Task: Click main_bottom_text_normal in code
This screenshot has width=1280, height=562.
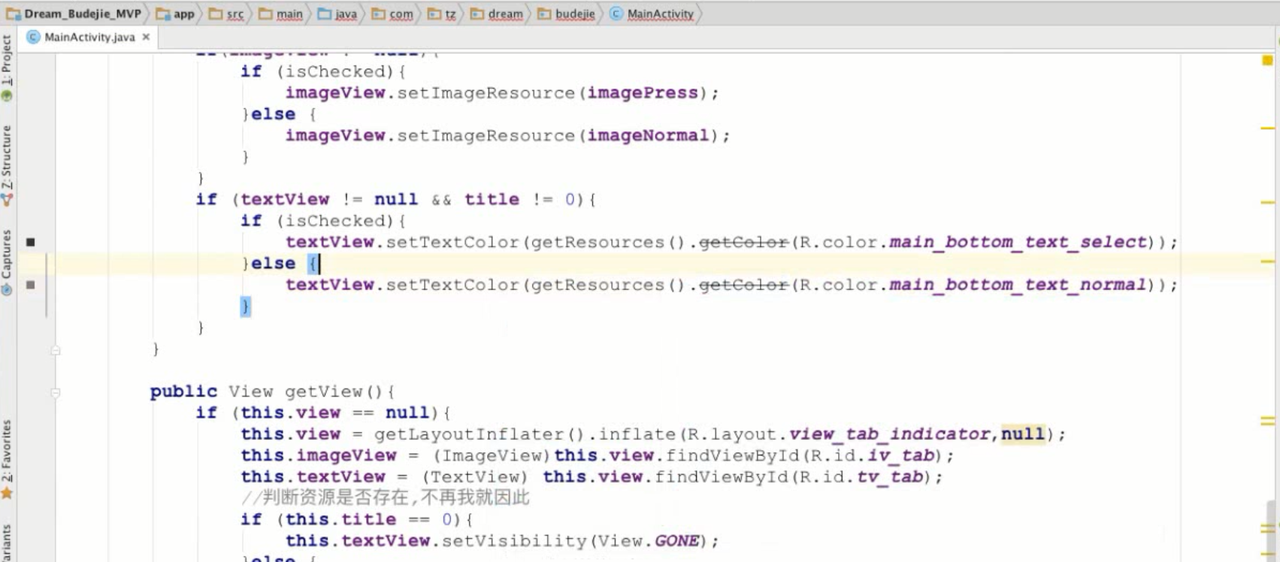Action: pyautogui.click(x=1018, y=285)
